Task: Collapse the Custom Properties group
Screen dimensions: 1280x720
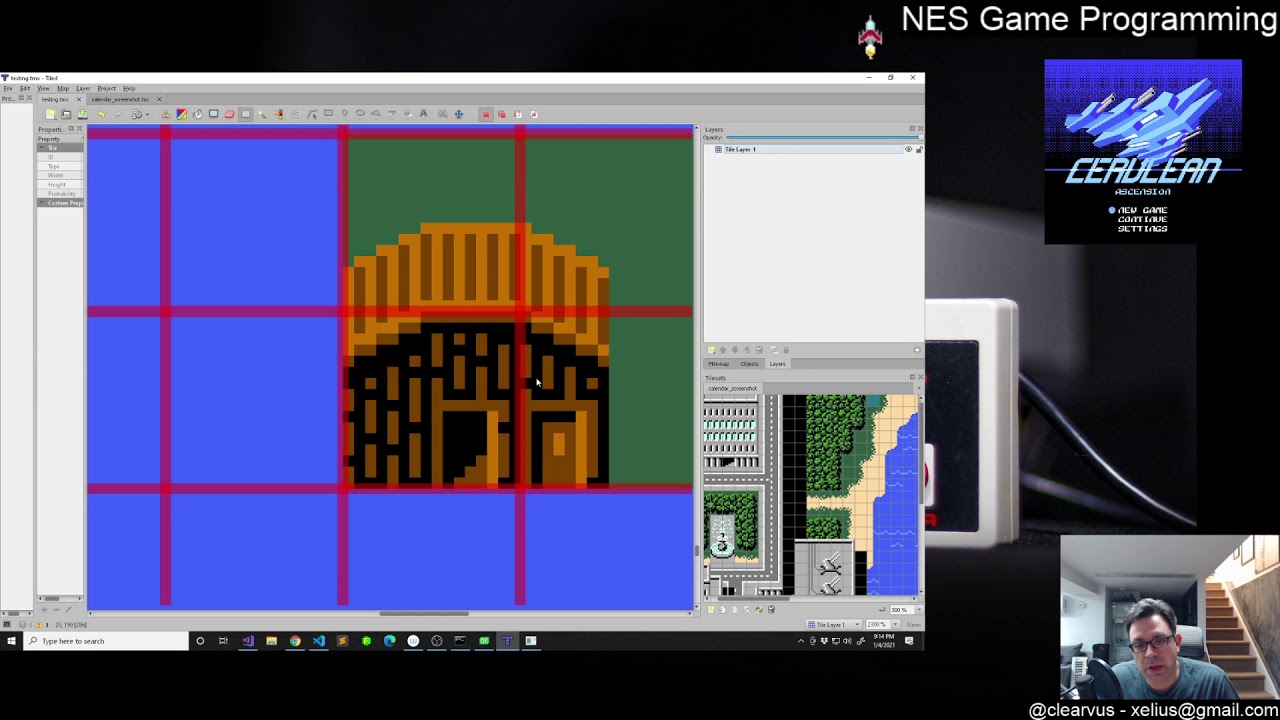Action: [41, 203]
